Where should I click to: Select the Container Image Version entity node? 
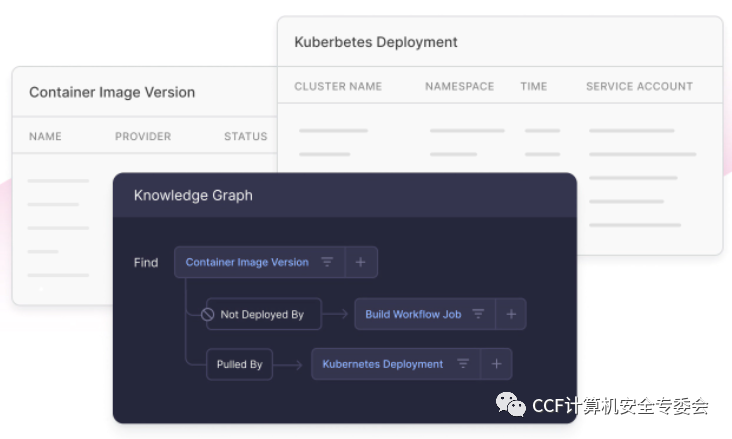(247, 263)
